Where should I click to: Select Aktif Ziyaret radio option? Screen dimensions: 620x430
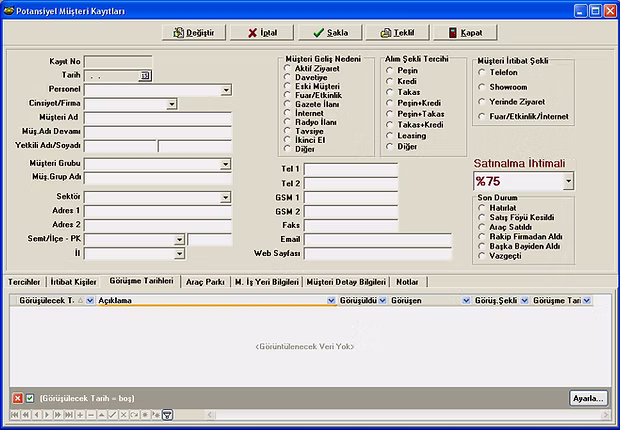[x=287, y=71]
